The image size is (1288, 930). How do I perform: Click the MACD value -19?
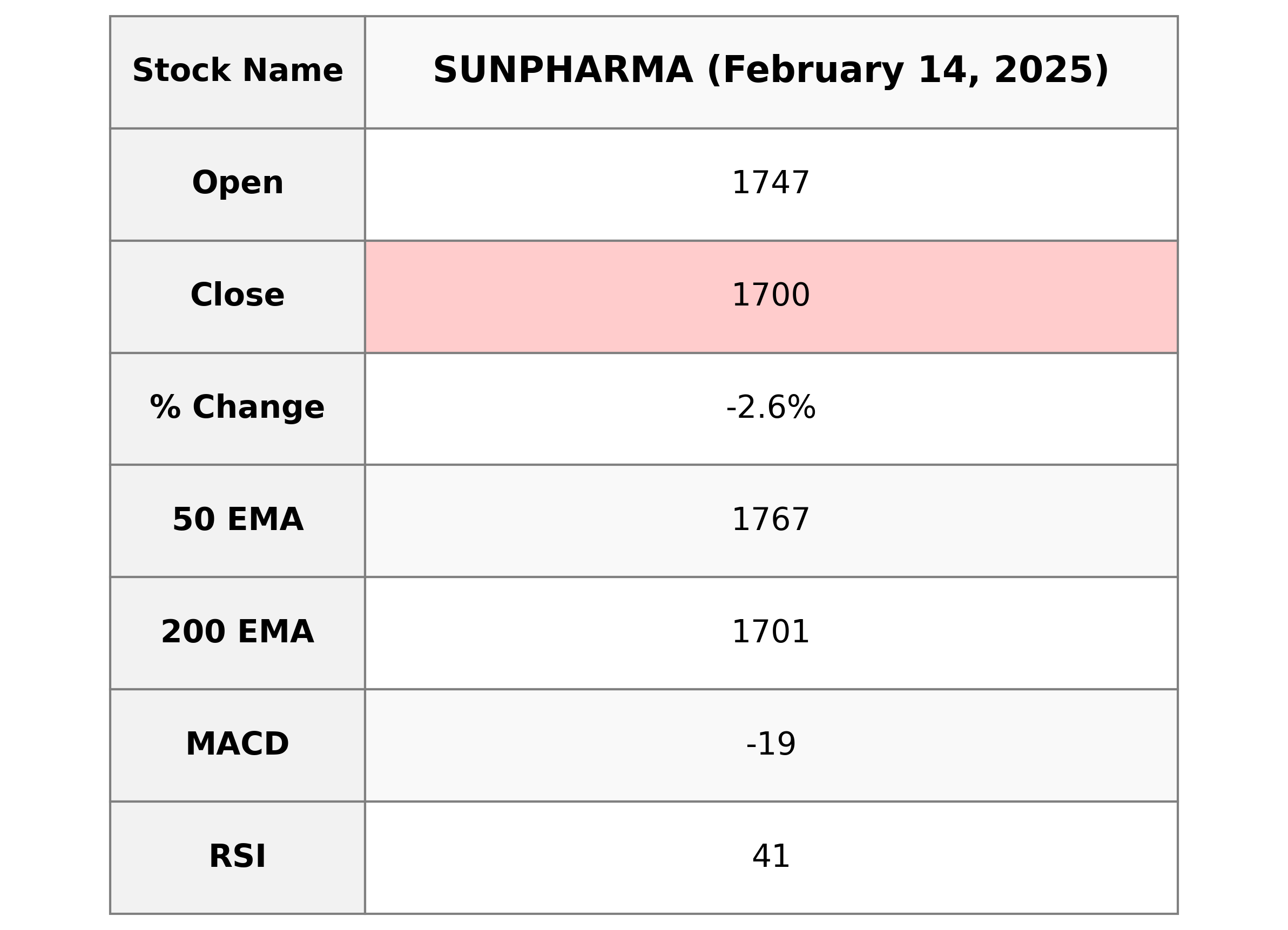(770, 744)
